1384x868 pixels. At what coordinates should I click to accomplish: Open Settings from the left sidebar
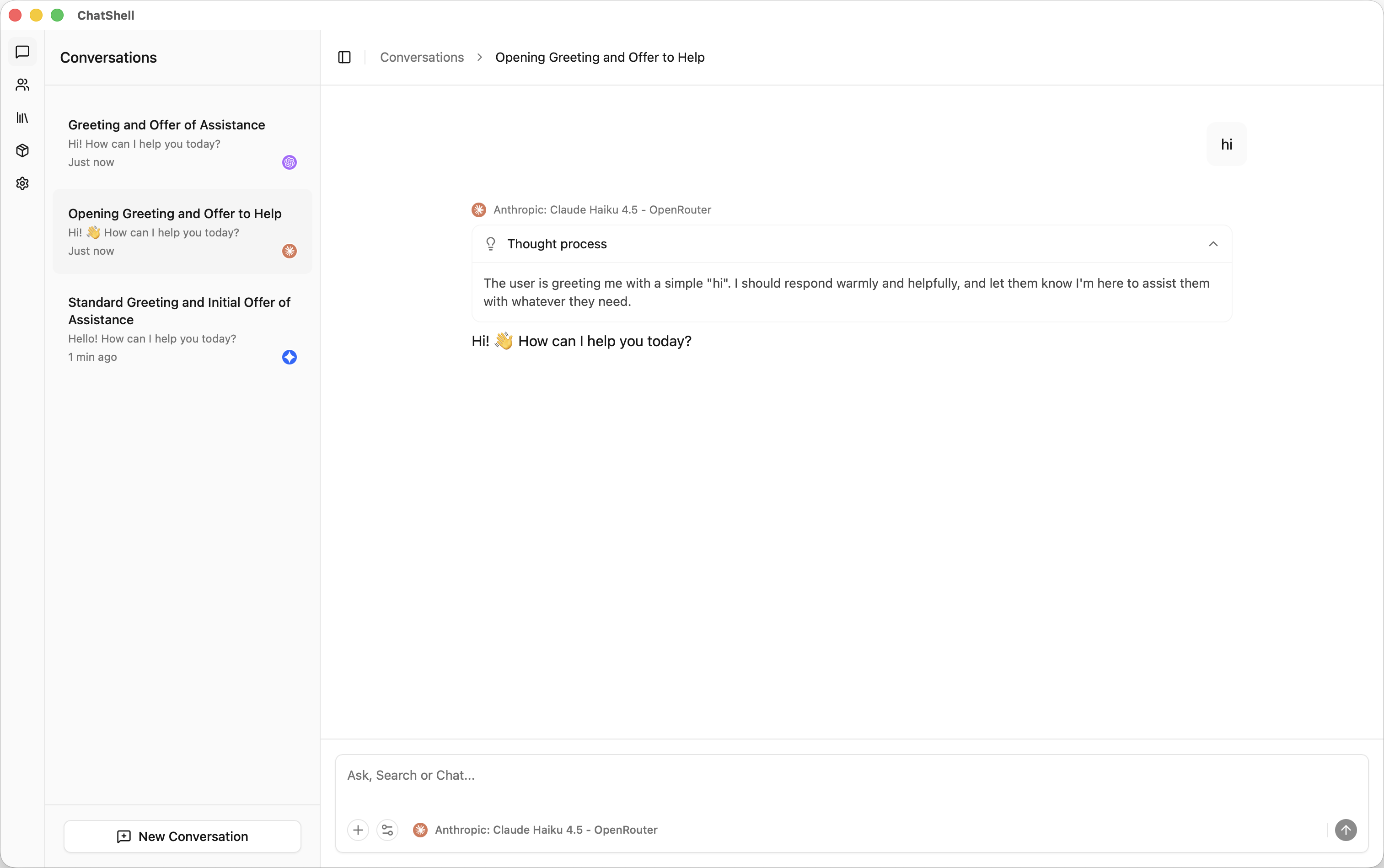coord(22,183)
